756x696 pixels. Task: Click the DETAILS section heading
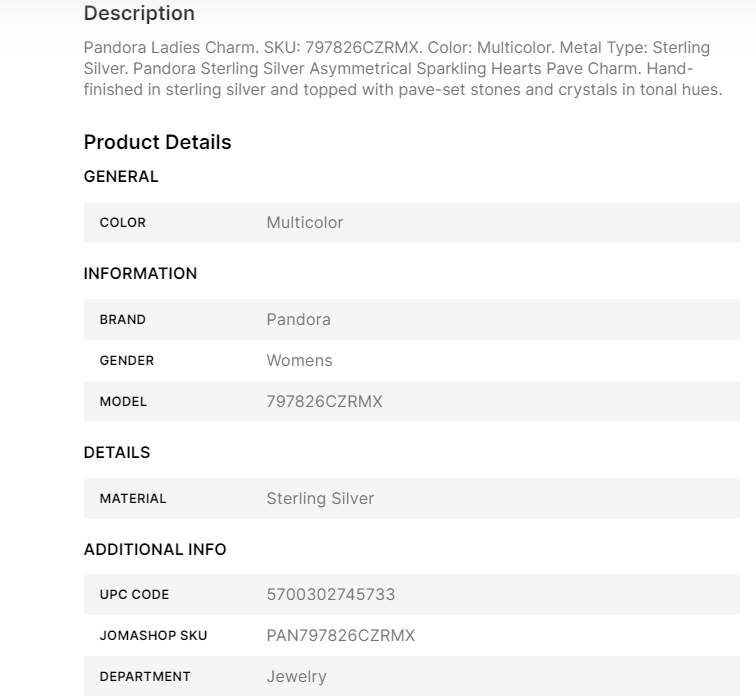pyautogui.click(x=117, y=452)
